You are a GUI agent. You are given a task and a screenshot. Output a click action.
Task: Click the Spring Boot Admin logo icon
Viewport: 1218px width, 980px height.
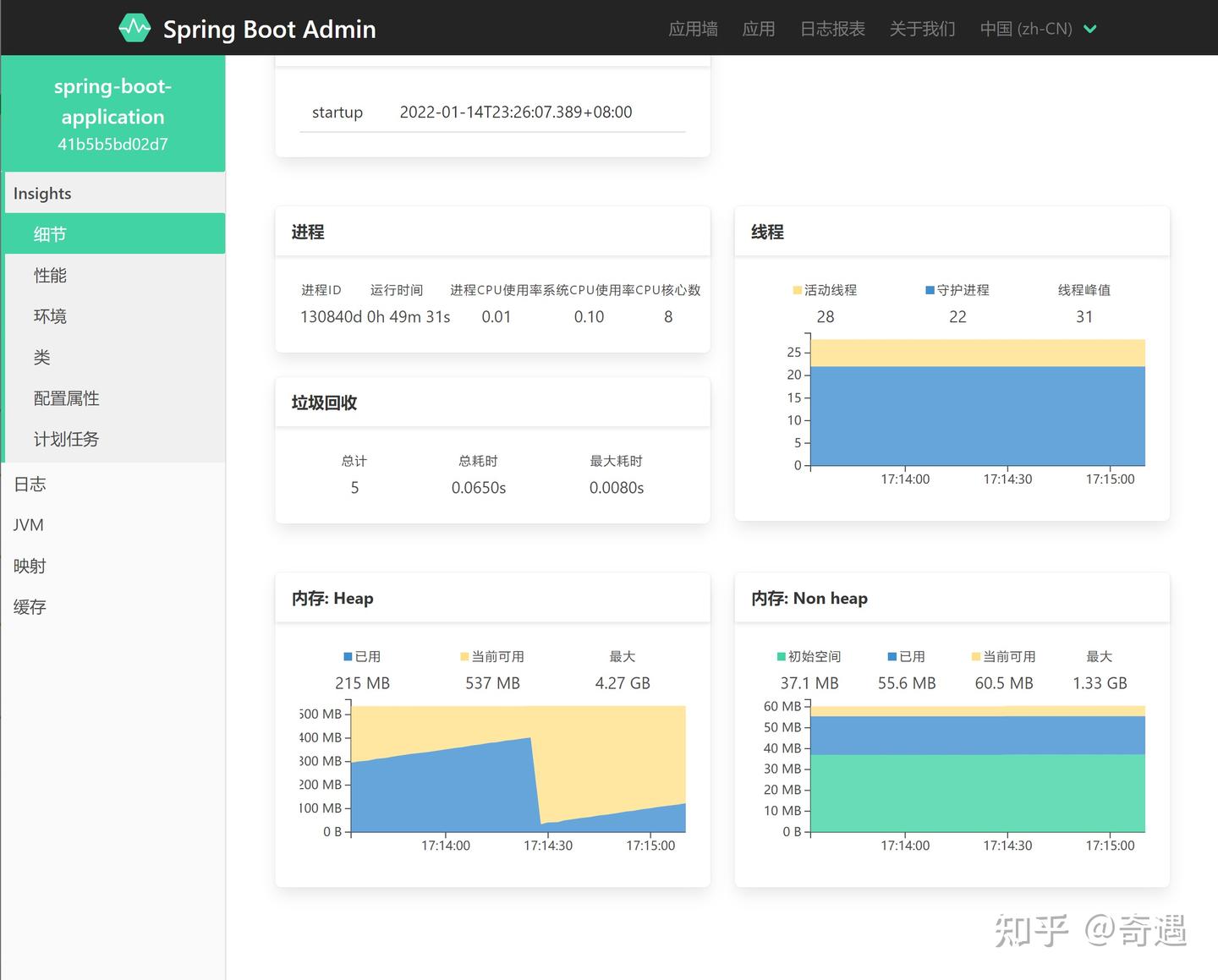[x=135, y=28]
